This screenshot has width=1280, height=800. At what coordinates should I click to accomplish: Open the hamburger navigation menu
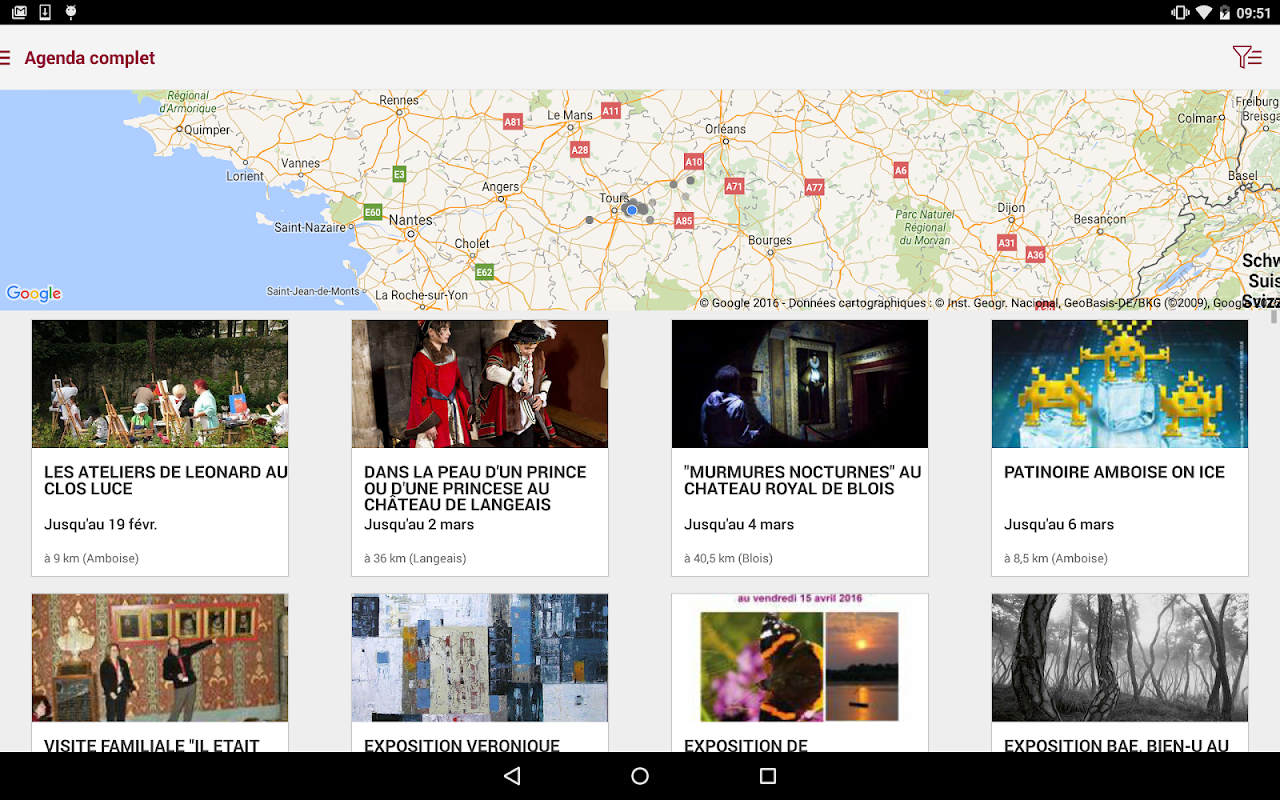click(5, 58)
